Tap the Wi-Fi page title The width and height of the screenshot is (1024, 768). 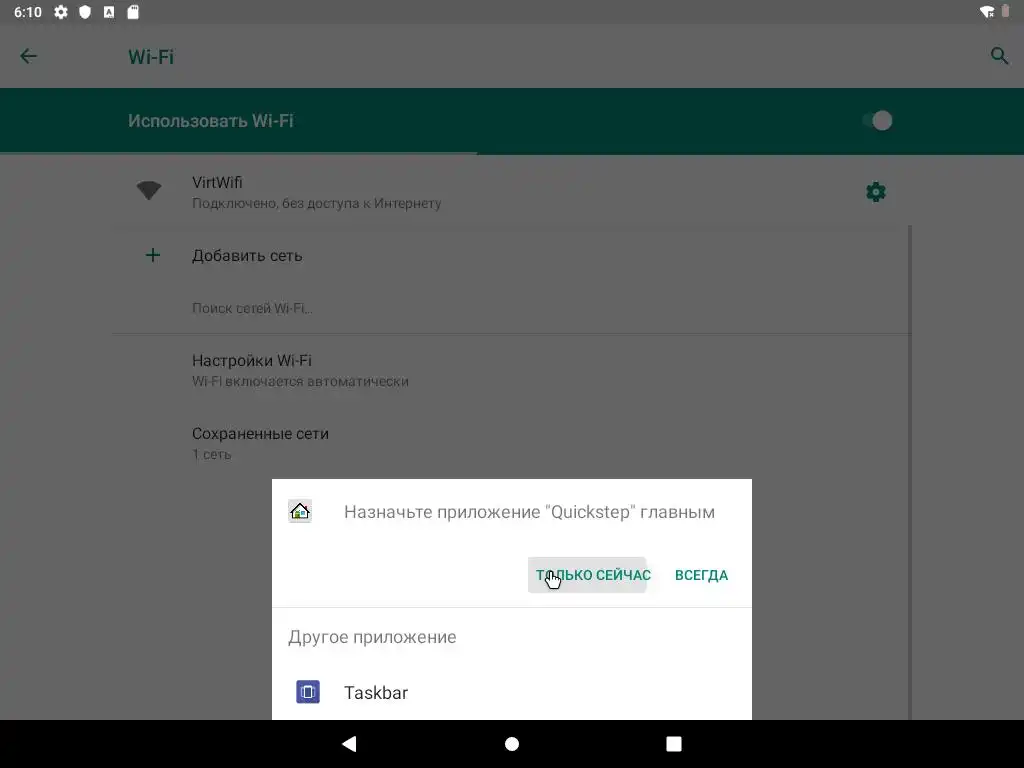click(x=151, y=57)
